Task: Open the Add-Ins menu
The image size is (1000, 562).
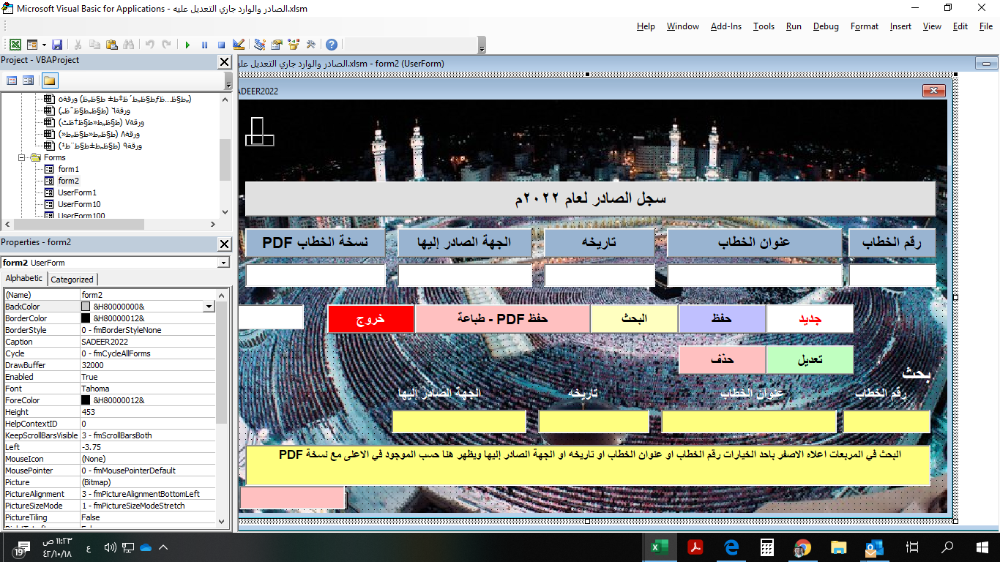Action: click(726, 26)
